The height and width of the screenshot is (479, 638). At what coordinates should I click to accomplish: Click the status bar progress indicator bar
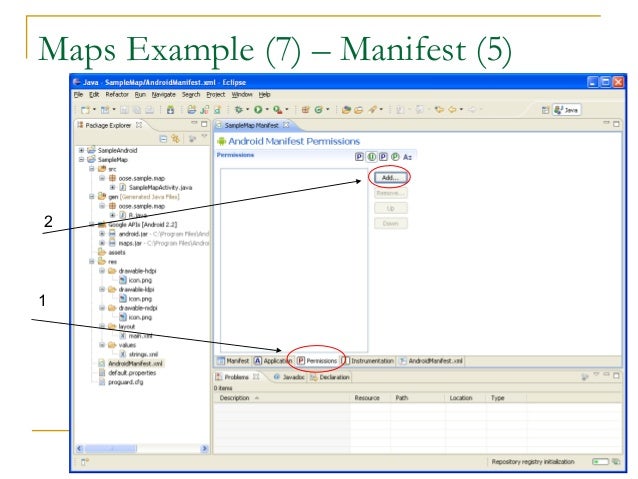601,462
